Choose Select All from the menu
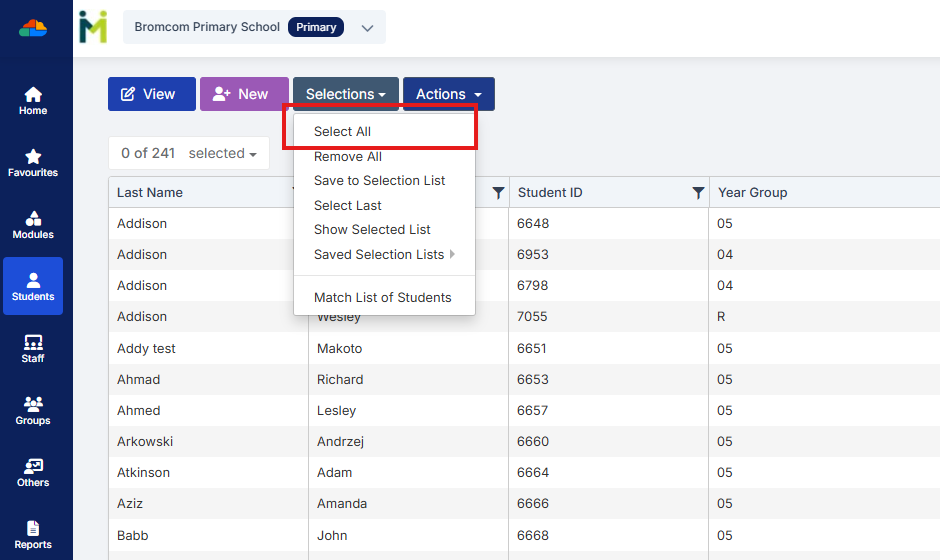Screen dimensions: 940x560 [x=342, y=131]
